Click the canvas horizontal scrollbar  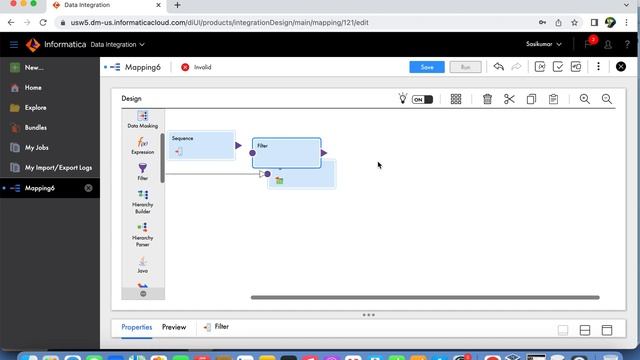click(425, 298)
